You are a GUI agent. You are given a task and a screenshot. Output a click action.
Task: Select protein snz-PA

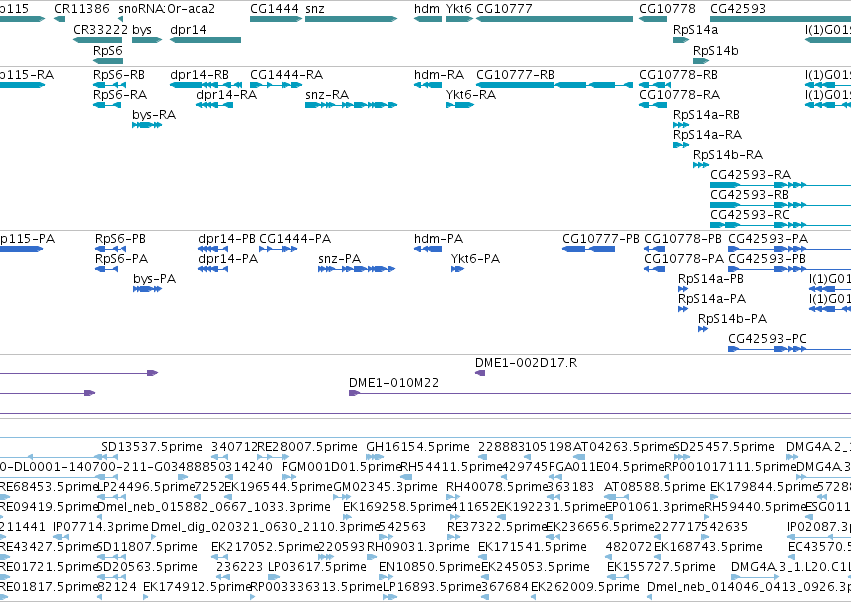coord(357,269)
